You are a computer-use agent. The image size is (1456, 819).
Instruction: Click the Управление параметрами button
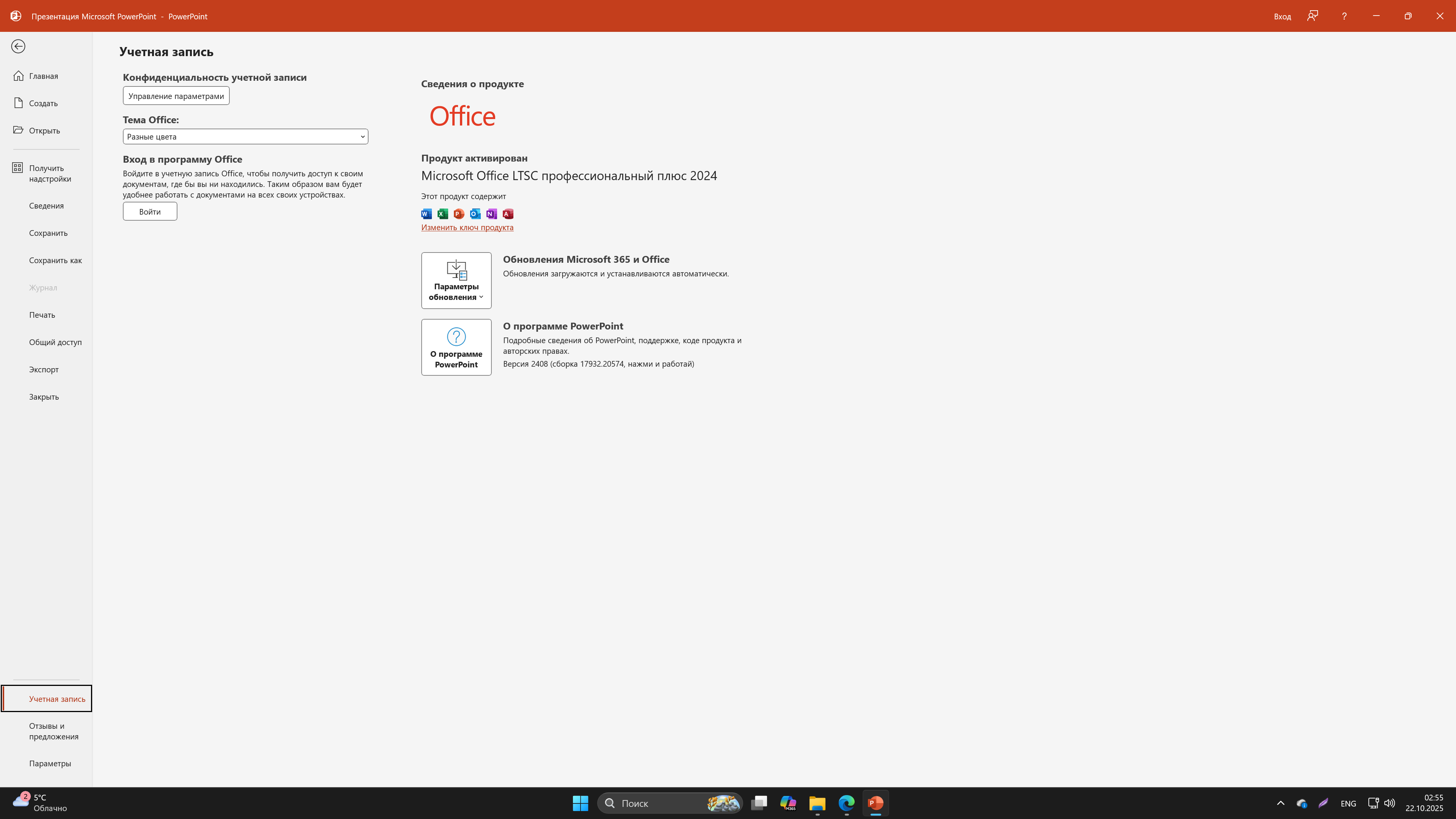176,96
